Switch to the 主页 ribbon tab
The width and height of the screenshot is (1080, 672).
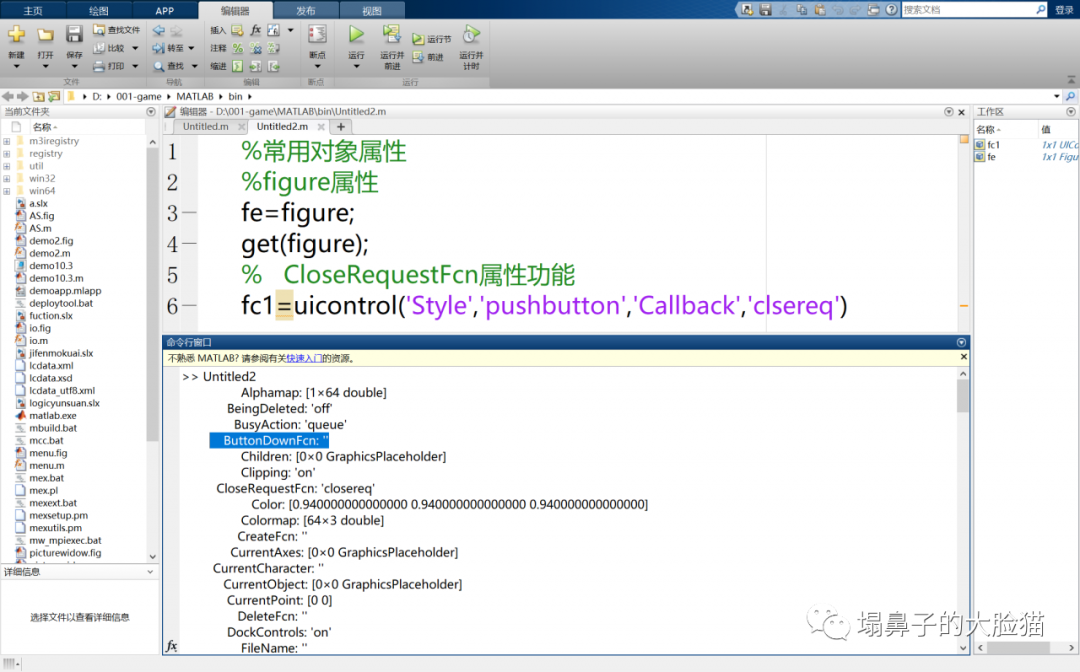33,9
